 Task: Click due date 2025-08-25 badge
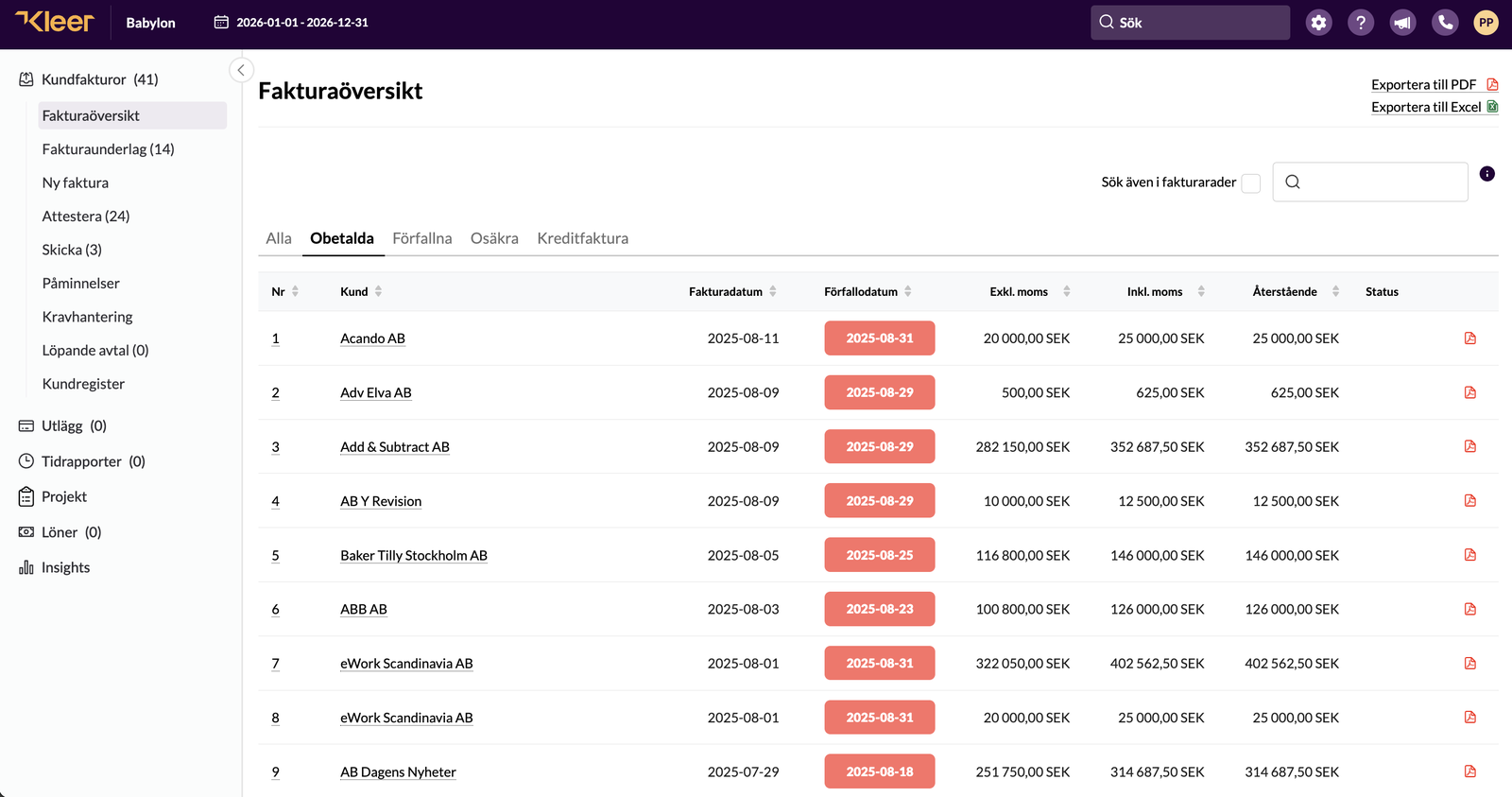(880, 555)
